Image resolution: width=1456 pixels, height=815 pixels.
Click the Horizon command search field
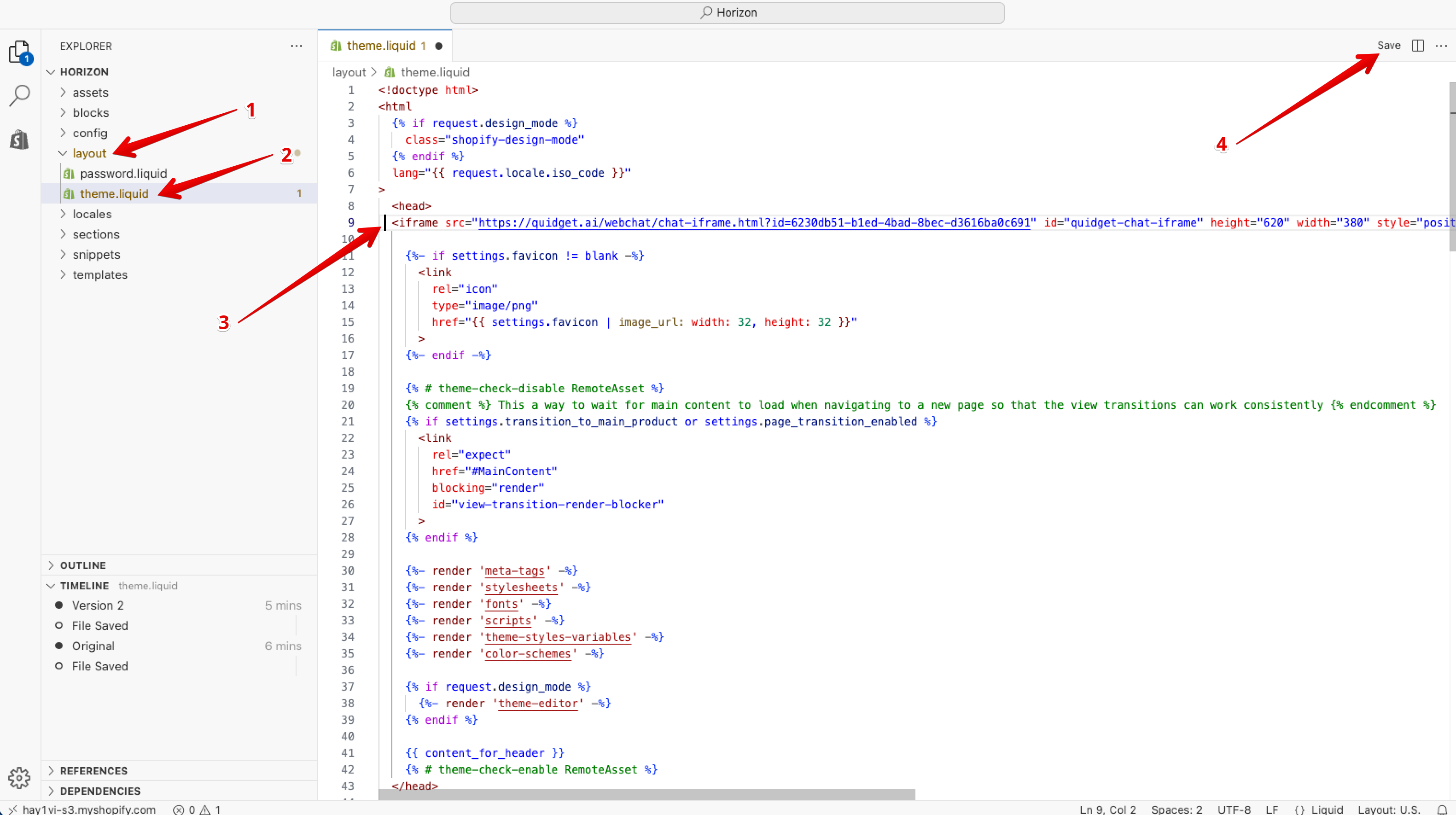point(728,12)
